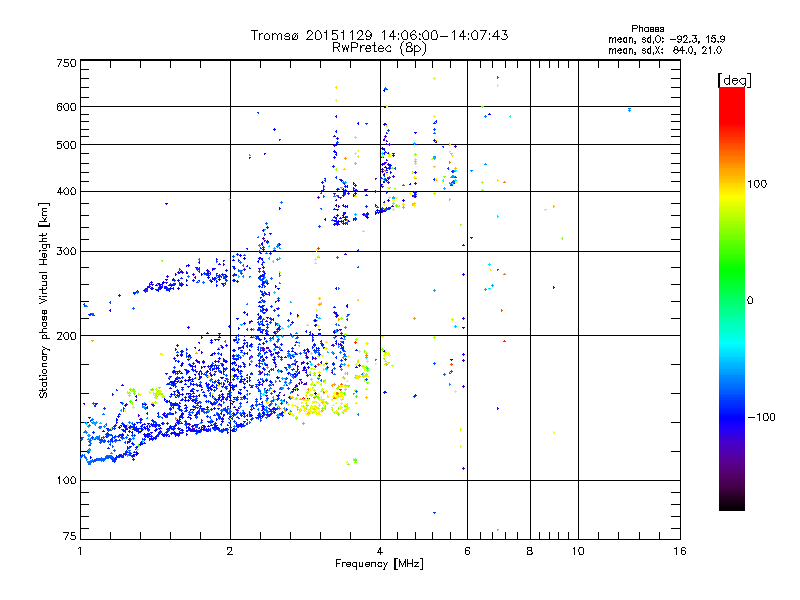The width and height of the screenshot is (800, 600).
Task: Click the x-axis '8' tick label
Action: [x=530, y=551]
